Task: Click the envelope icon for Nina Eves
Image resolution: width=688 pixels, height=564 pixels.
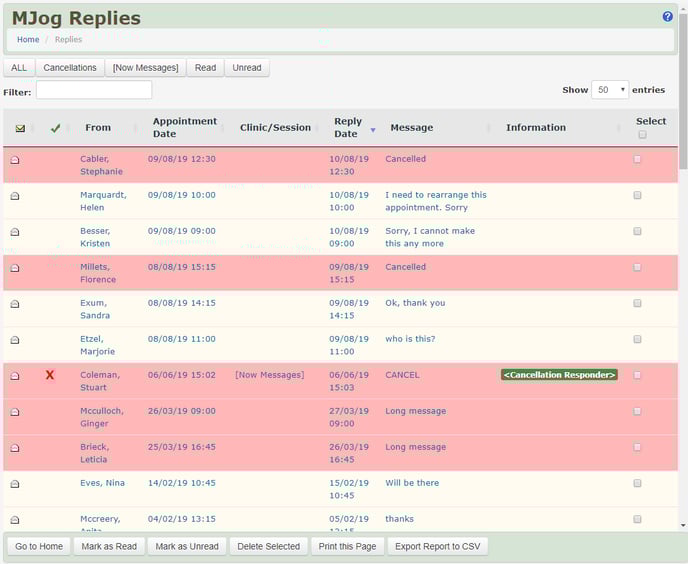Action: coord(15,484)
